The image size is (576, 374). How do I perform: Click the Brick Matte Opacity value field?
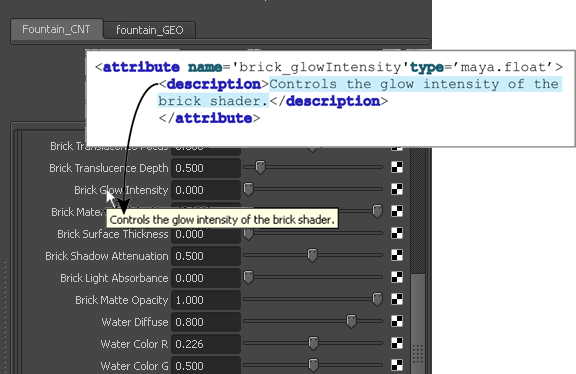click(x=206, y=300)
